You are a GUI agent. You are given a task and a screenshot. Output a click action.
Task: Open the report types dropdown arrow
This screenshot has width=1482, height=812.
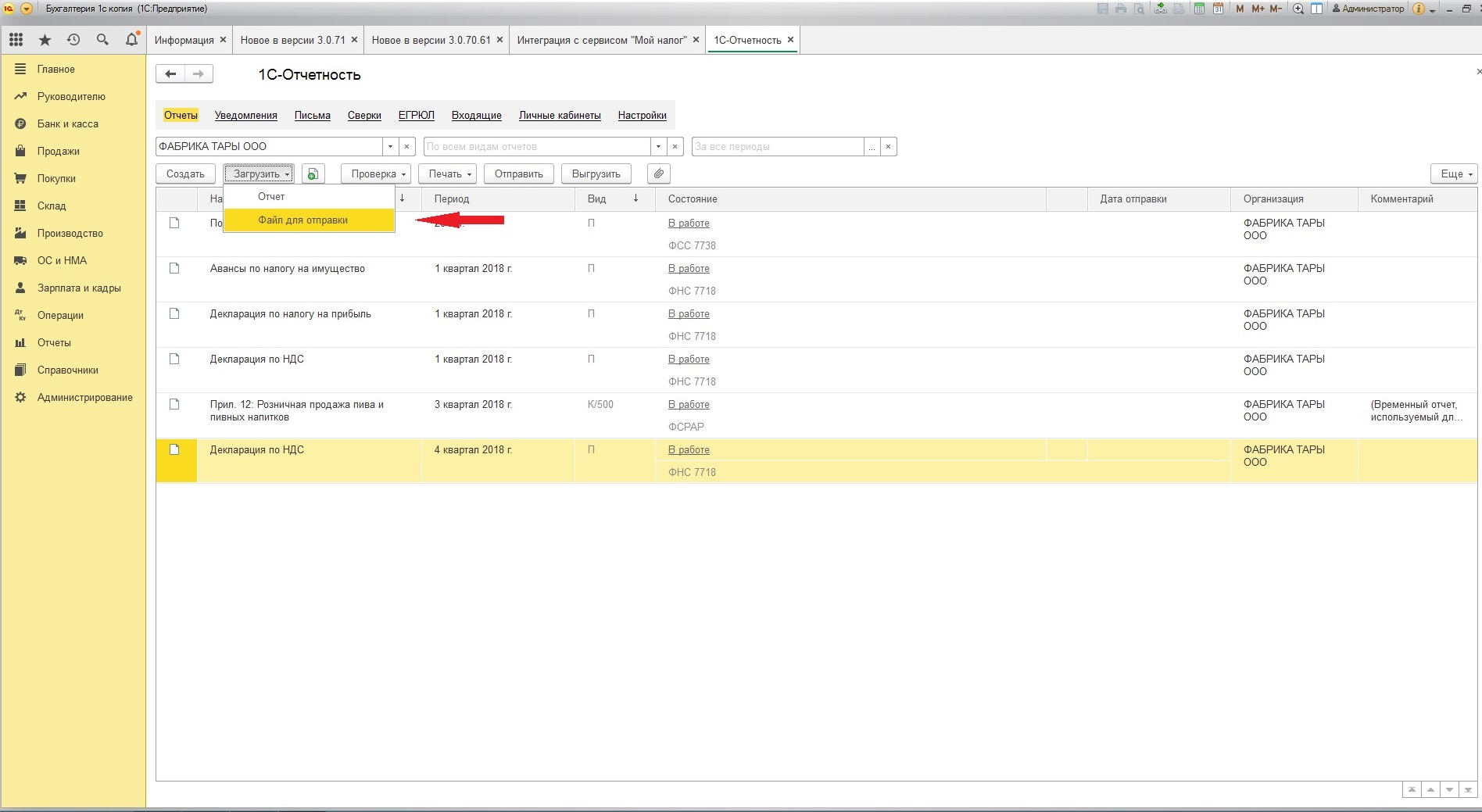tap(658, 146)
